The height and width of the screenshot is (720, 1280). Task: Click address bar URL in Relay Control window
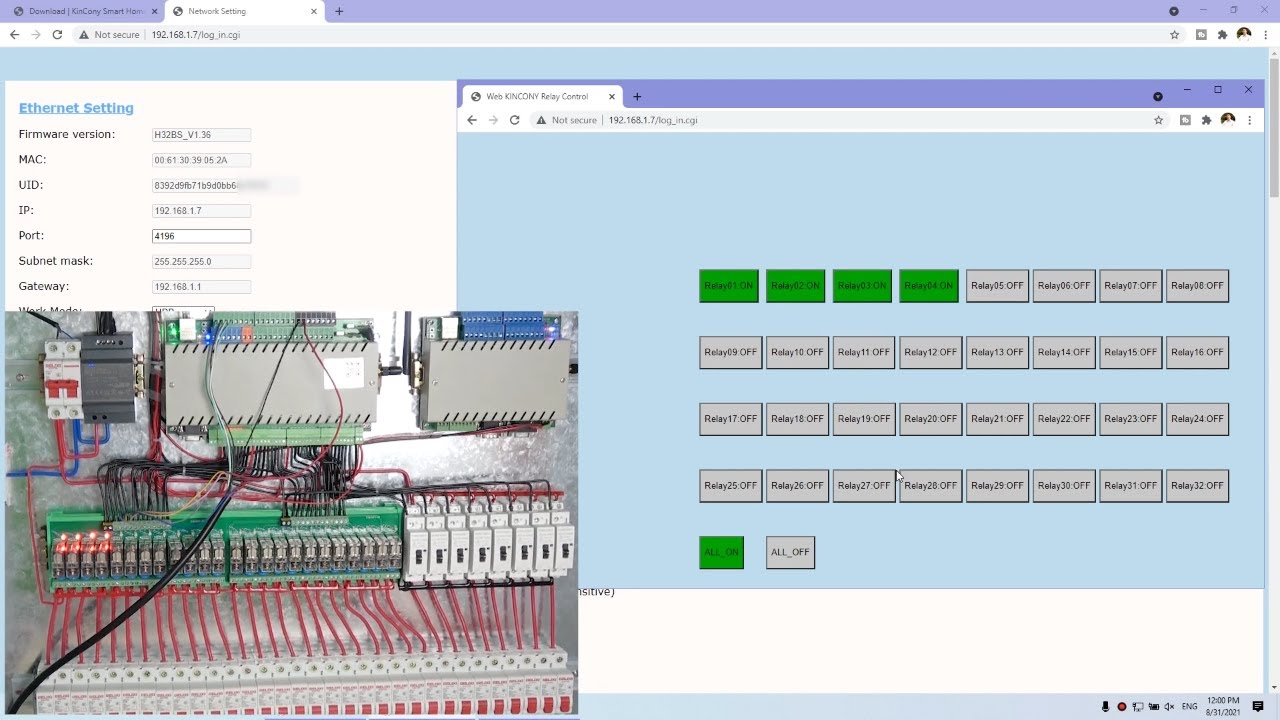pos(653,120)
